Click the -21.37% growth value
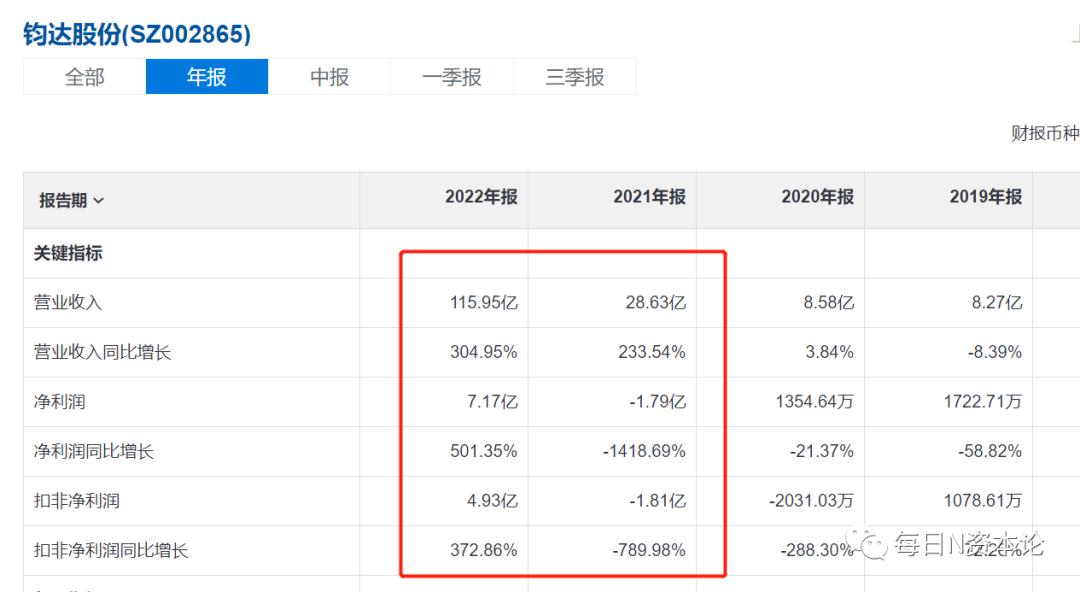This screenshot has height=592, width=1080. (822, 451)
